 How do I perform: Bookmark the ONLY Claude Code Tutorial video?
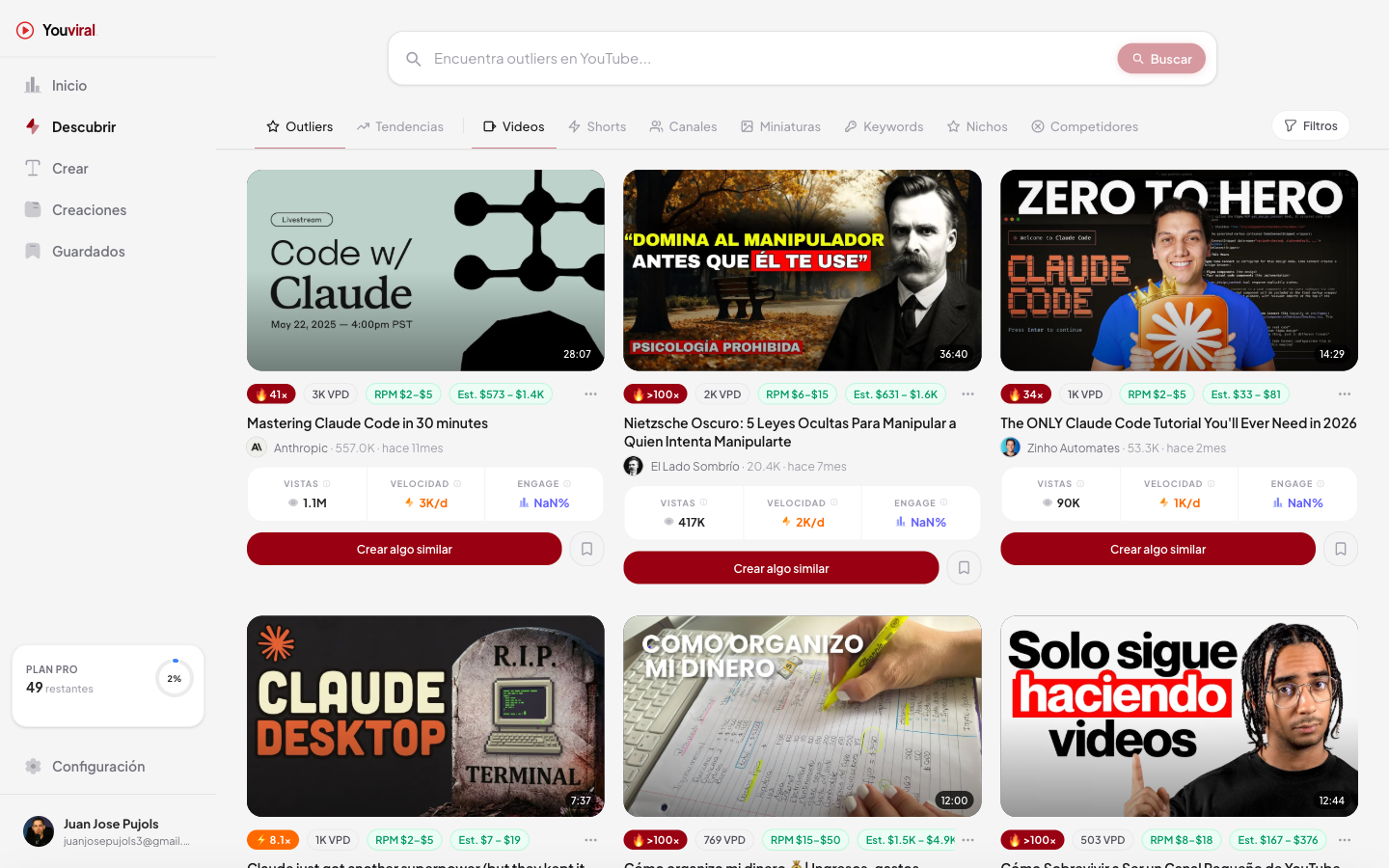(x=1341, y=549)
